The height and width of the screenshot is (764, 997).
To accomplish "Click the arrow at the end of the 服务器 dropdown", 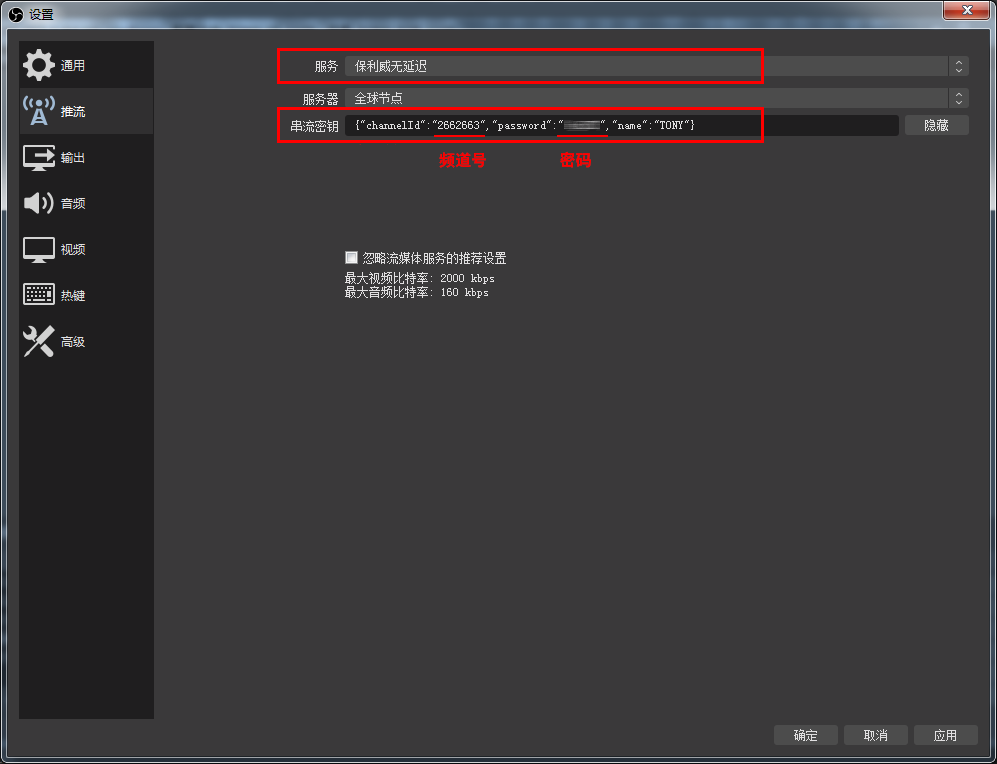I will point(959,98).
